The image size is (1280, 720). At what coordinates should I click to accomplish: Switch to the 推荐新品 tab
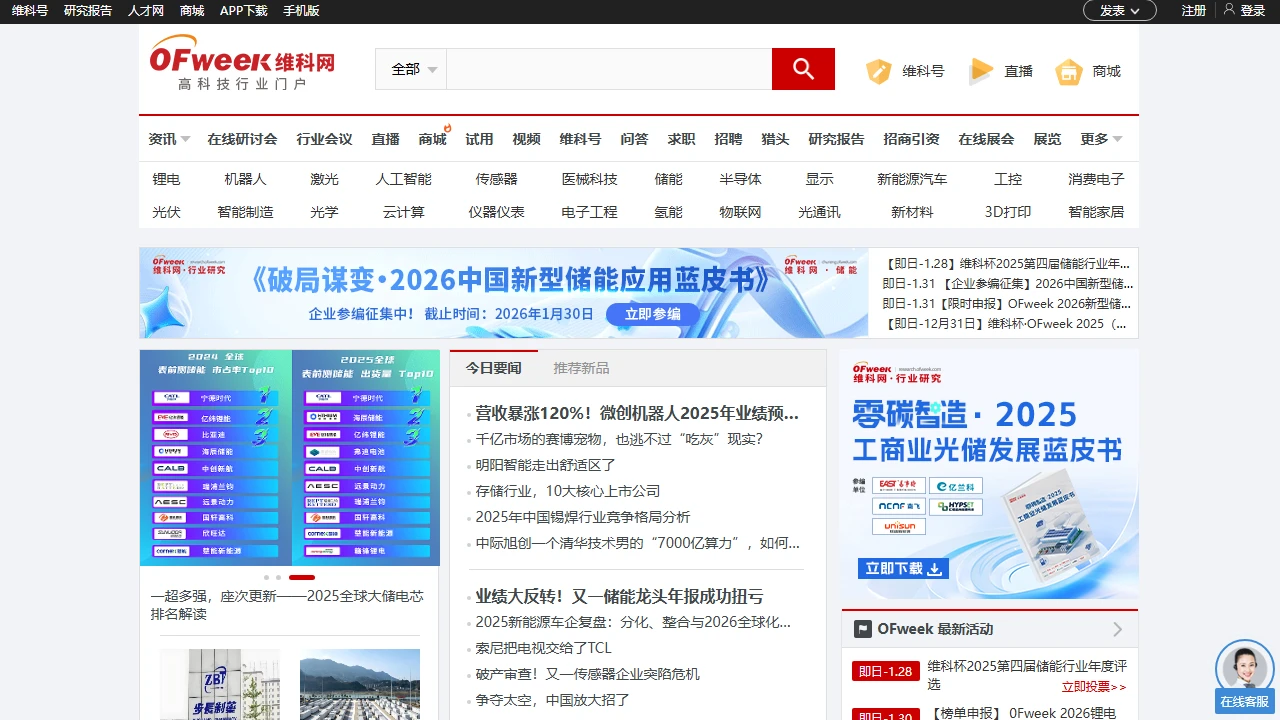[581, 368]
